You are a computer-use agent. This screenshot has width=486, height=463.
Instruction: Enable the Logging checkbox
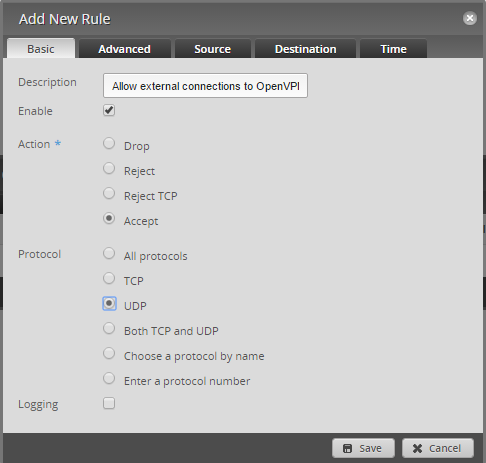[x=109, y=403]
